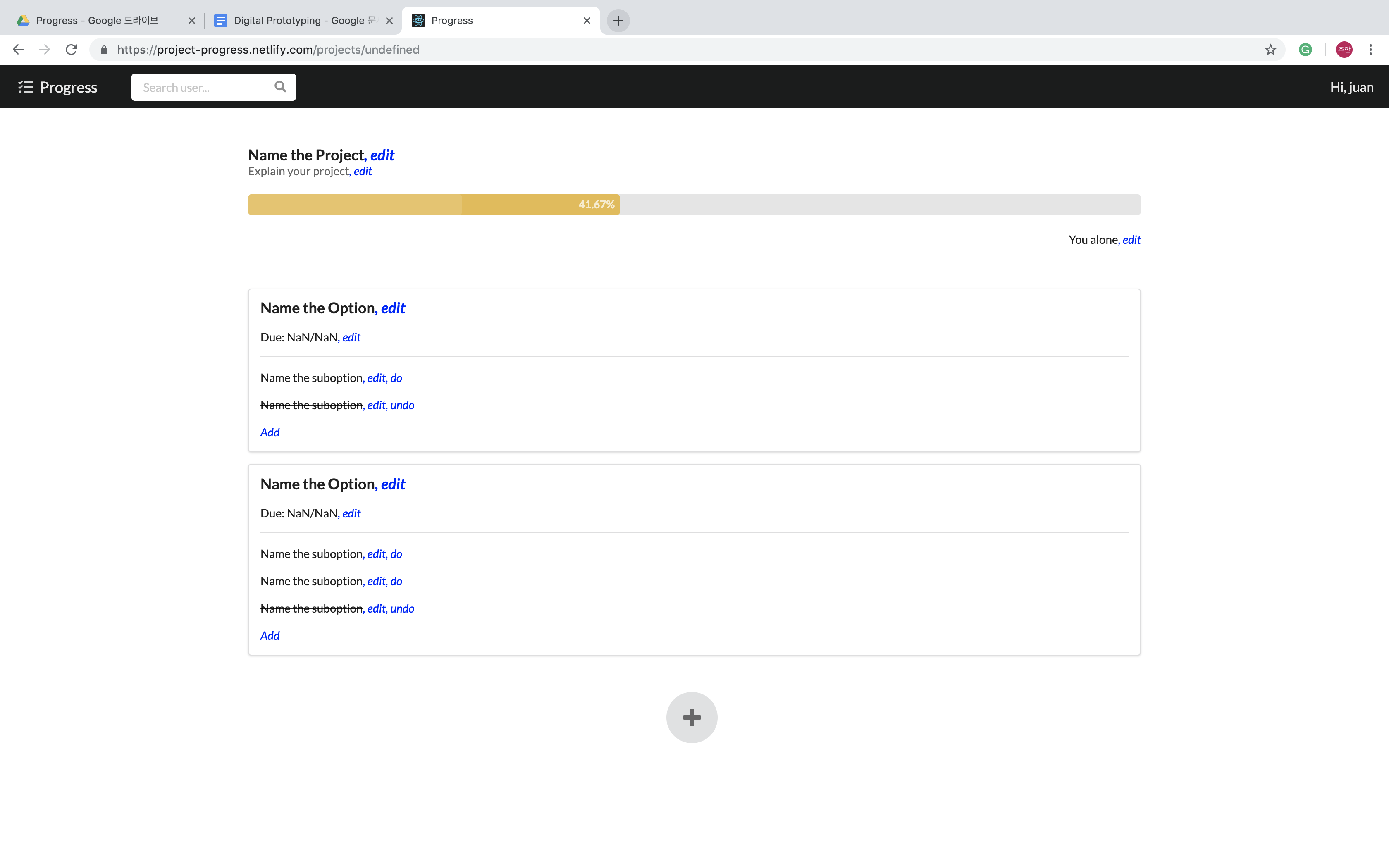
Task: Edit collaborators next to You alone
Action: (x=1131, y=240)
